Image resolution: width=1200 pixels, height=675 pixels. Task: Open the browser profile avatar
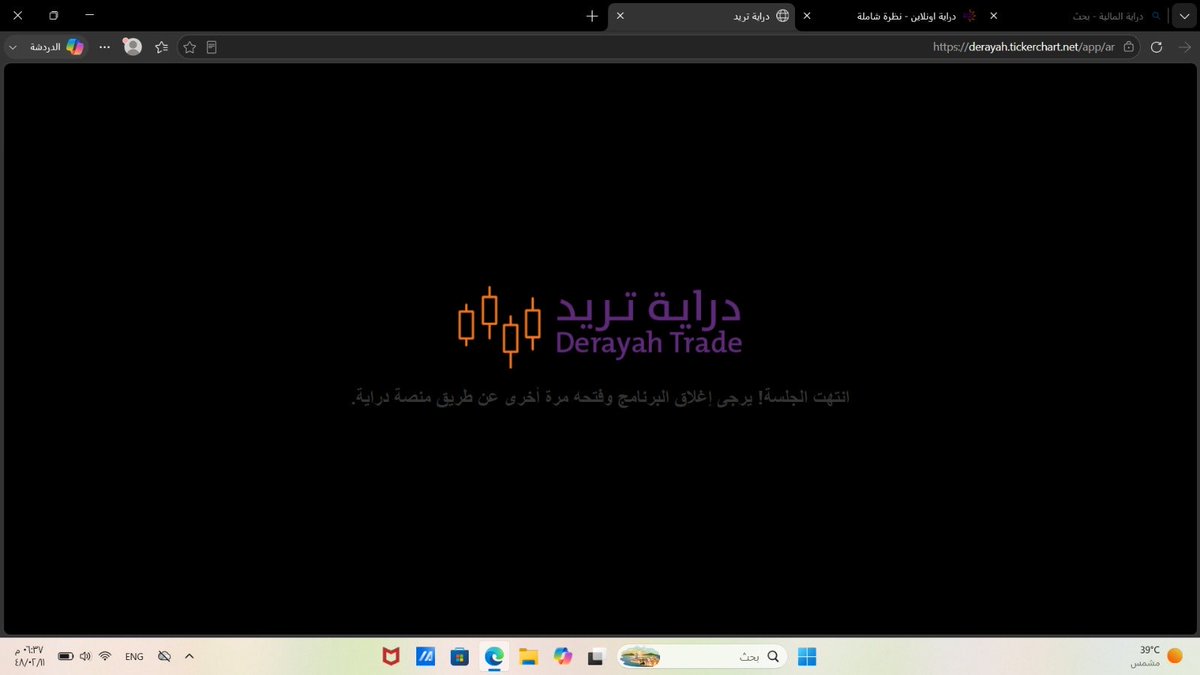pyautogui.click(x=133, y=47)
